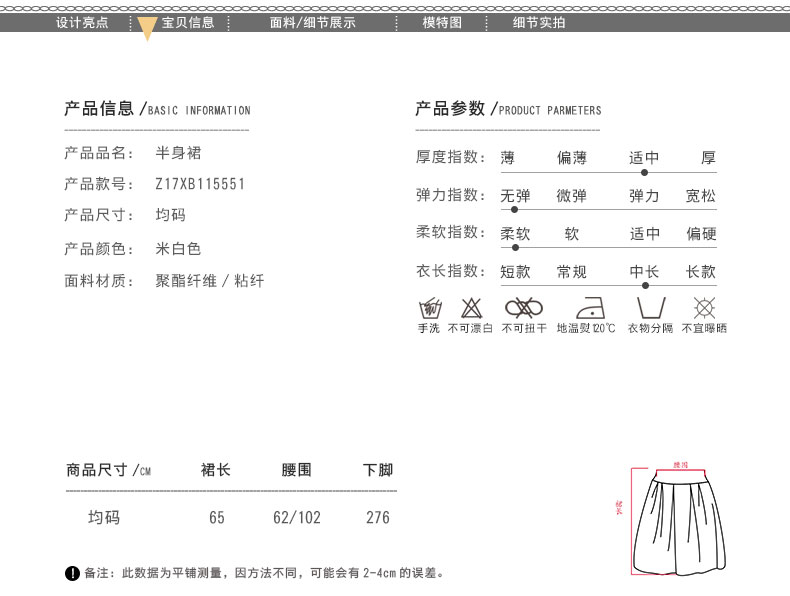Click the 手洗 hand wash icon

pyautogui.click(x=430, y=308)
